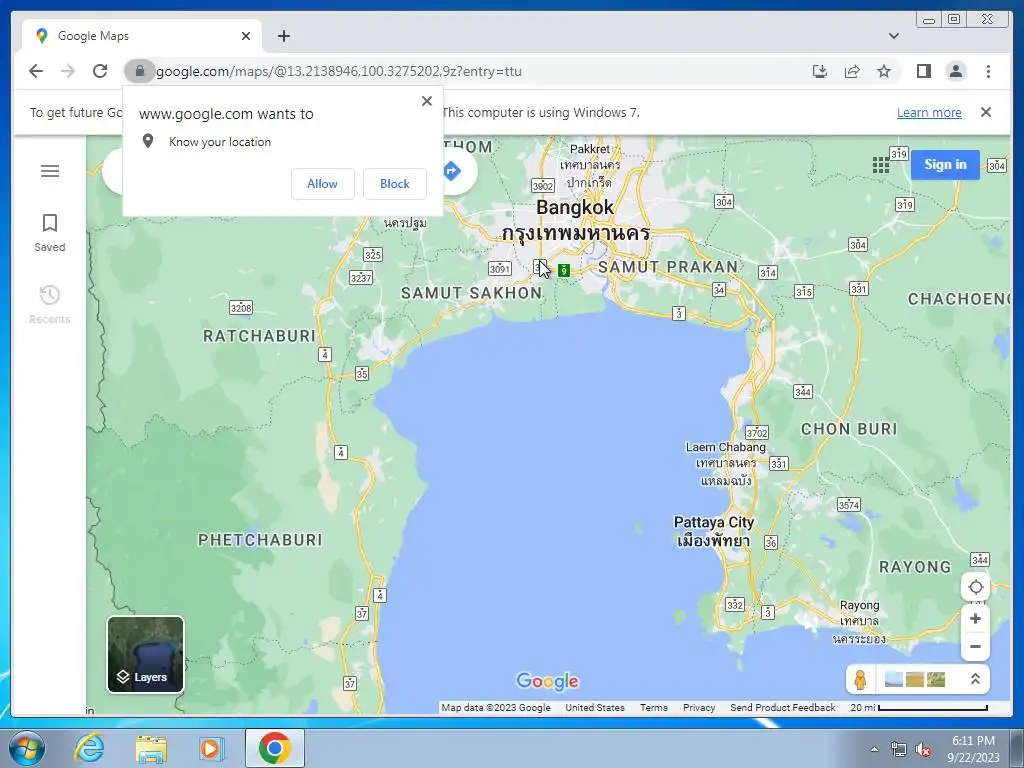Open Windows Media Player from taskbar
1024x768 pixels.
click(211, 748)
